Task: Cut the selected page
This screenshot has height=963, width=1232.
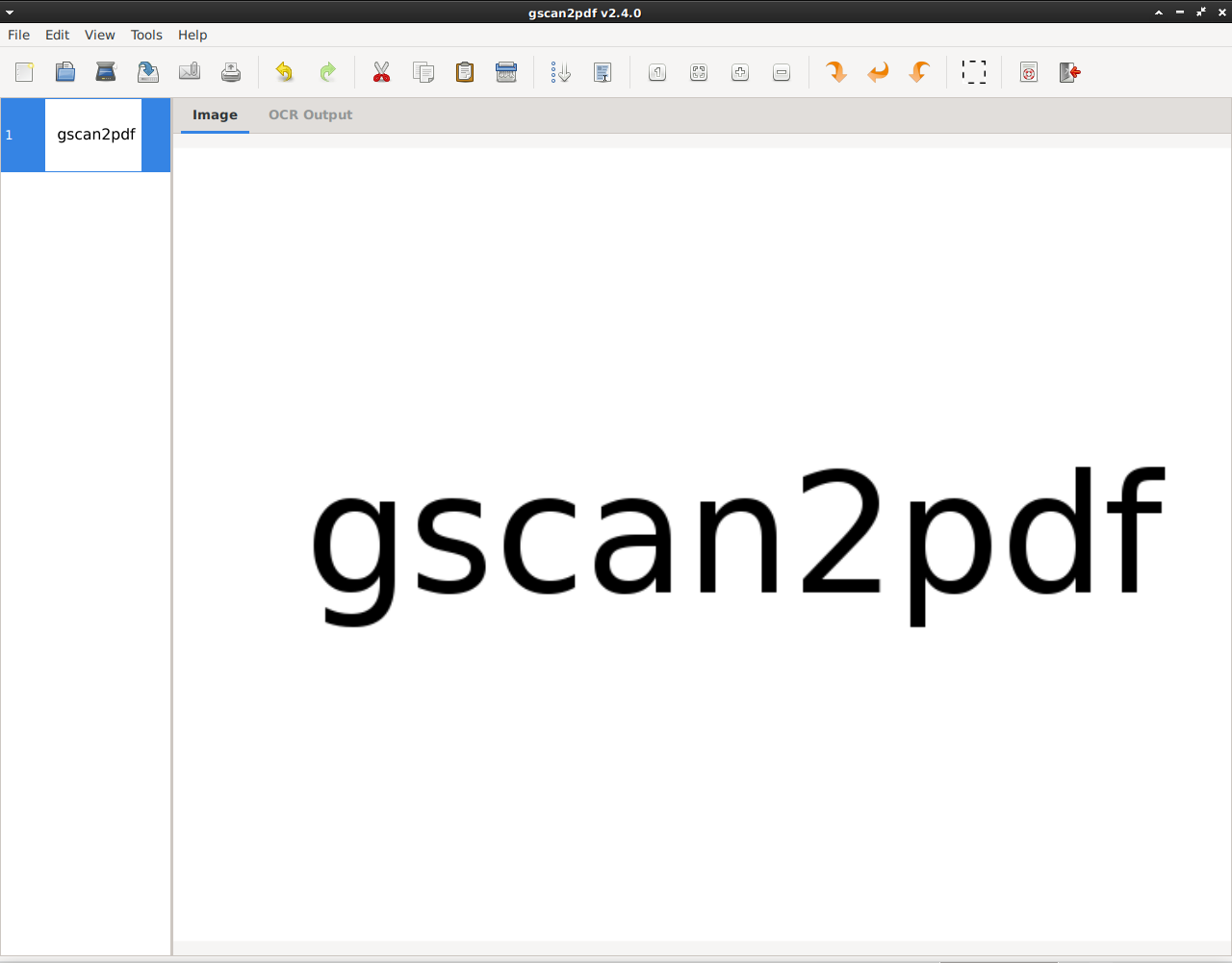Action: pyautogui.click(x=382, y=72)
